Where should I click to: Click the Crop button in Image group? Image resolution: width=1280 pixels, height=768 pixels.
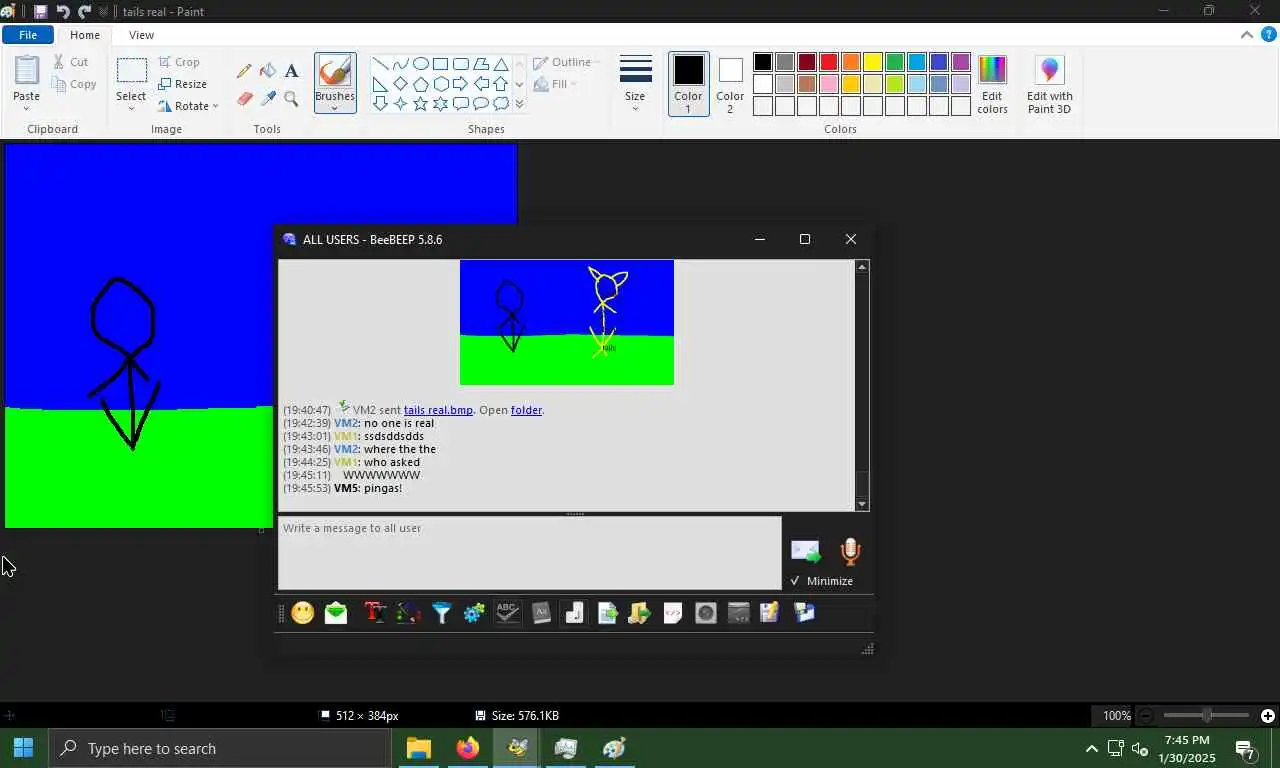pyautogui.click(x=179, y=62)
